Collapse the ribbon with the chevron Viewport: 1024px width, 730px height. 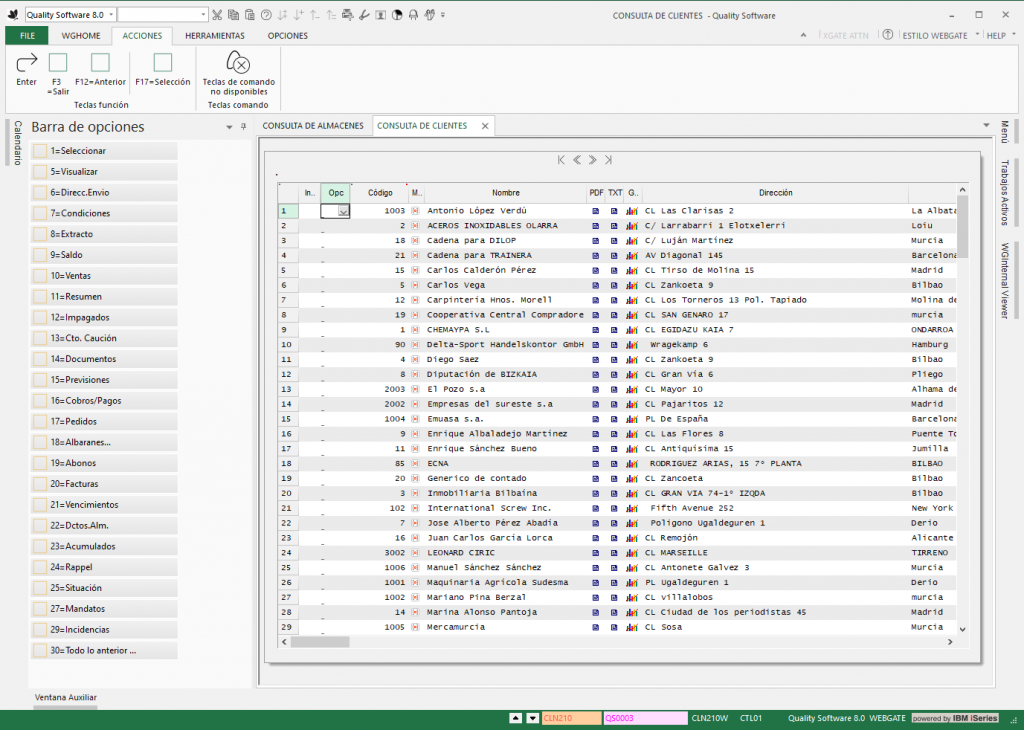point(803,35)
